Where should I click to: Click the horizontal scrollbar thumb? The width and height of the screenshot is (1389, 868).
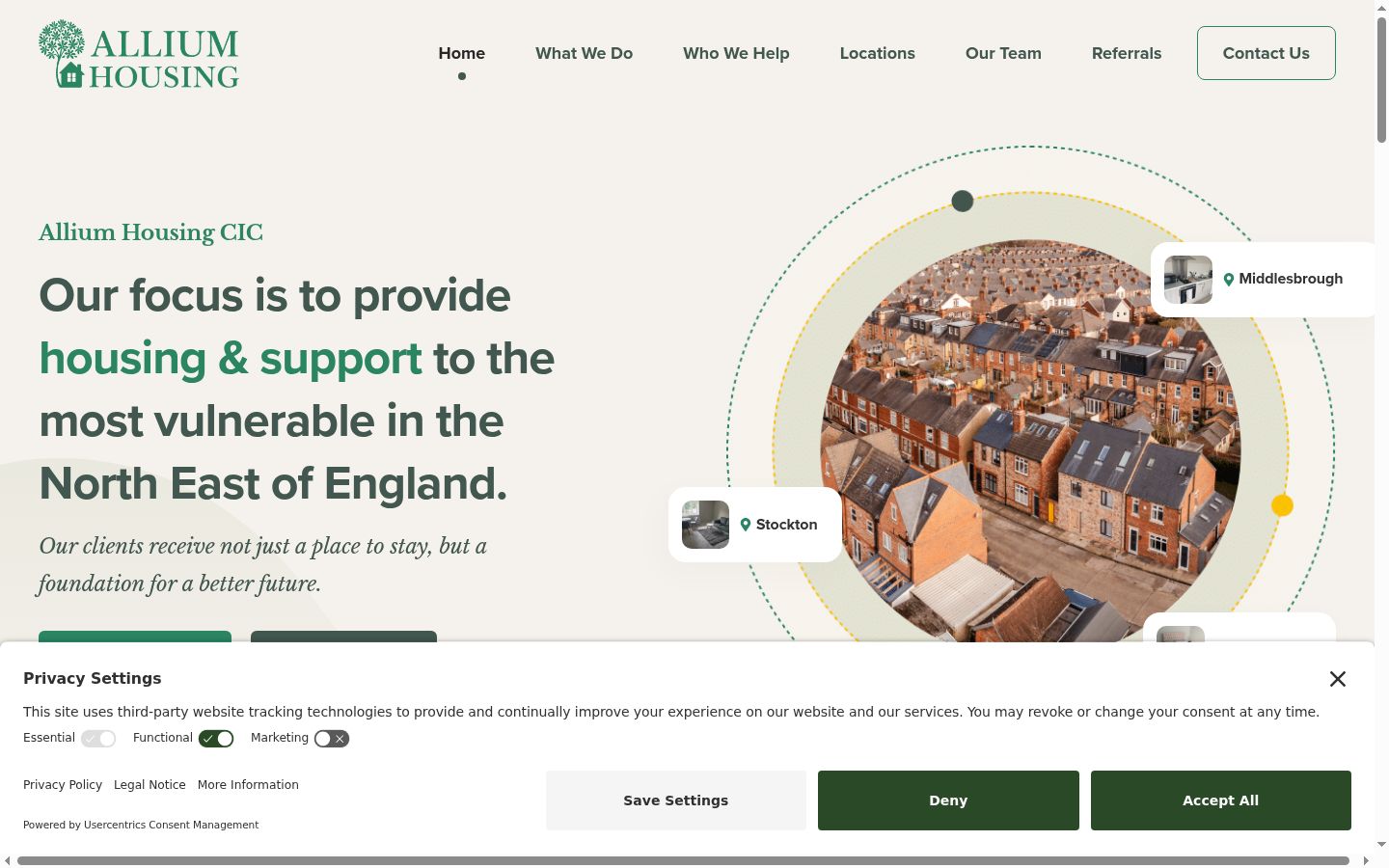tap(683, 860)
